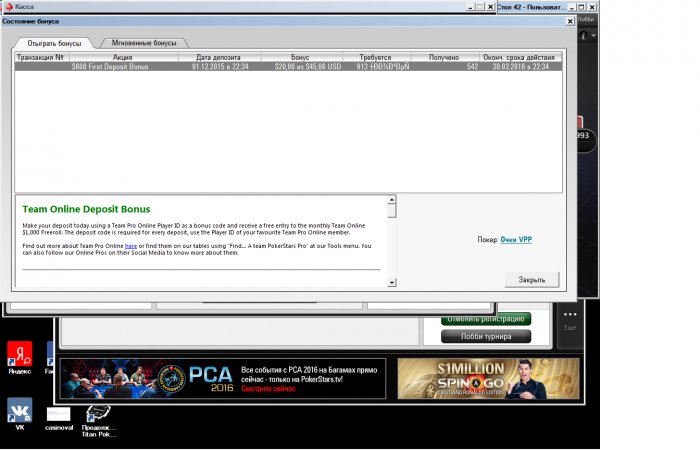Select $600 First Deposit Bonus row
Viewport: 700px width, 450px height.
coord(288,67)
